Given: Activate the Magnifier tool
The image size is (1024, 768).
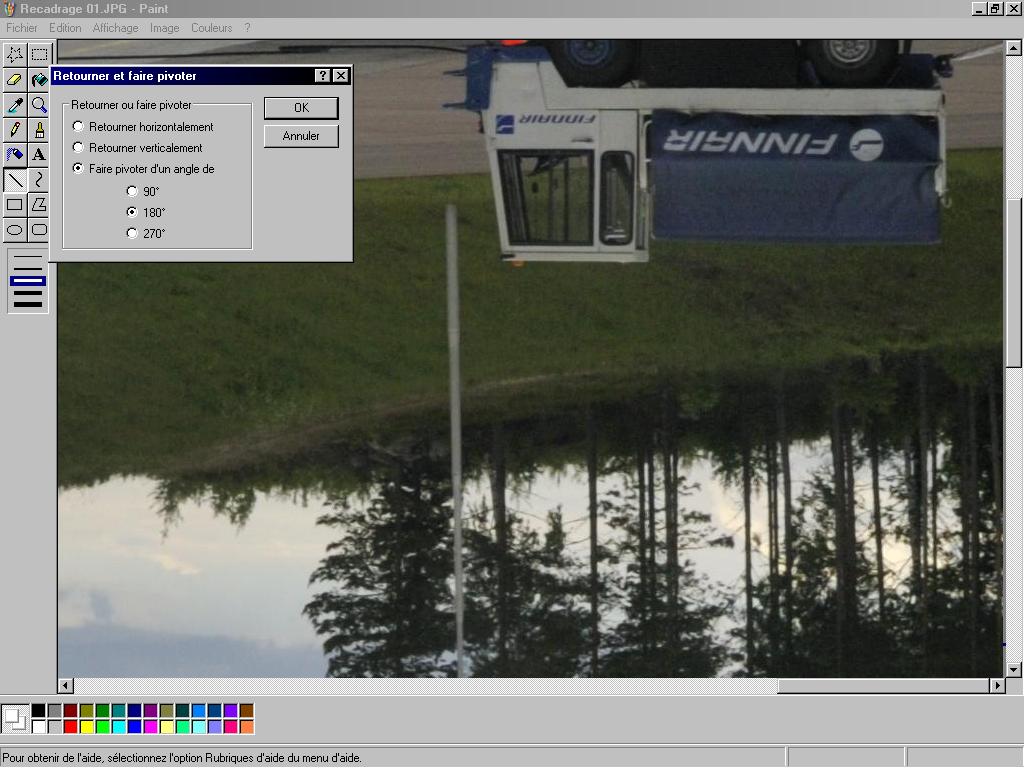Looking at the screenshot, I should point(39,104).
